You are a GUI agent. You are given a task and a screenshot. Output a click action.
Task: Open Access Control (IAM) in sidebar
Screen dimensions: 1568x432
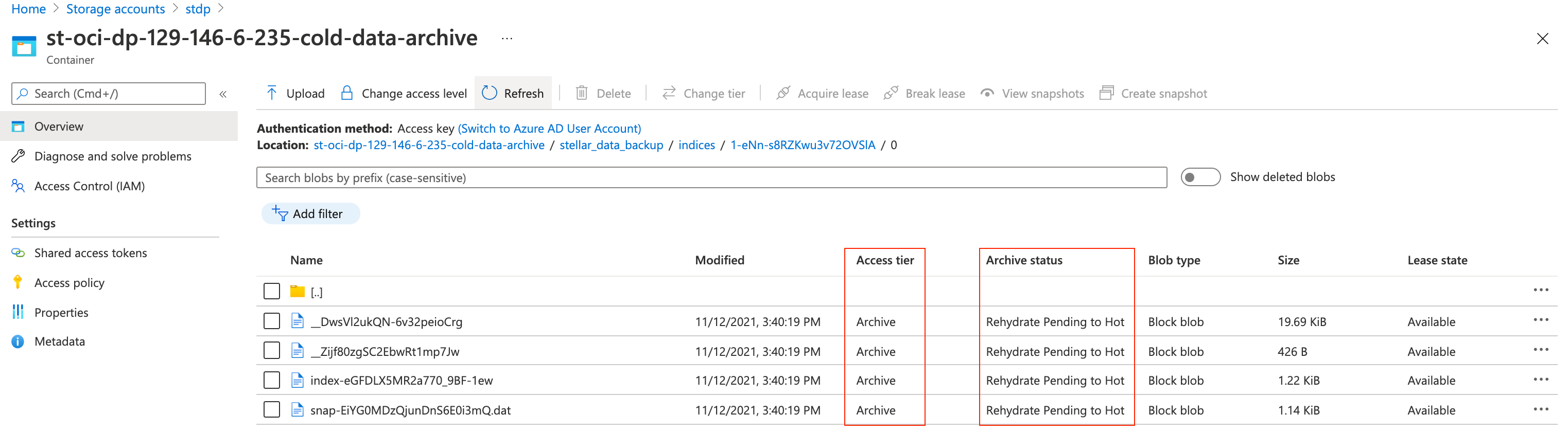[89, 186]
